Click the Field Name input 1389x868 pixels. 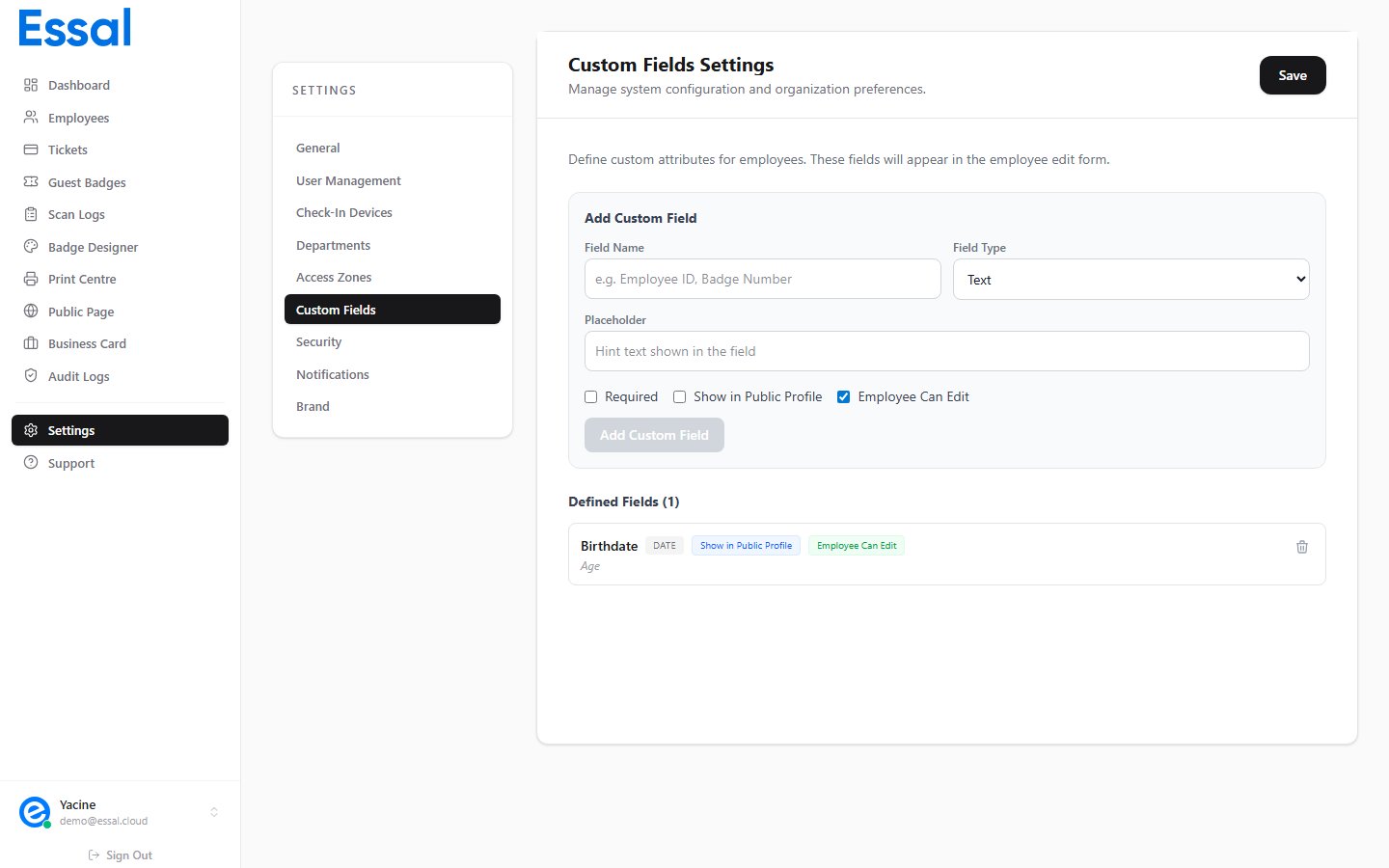(x=763, y=279)
